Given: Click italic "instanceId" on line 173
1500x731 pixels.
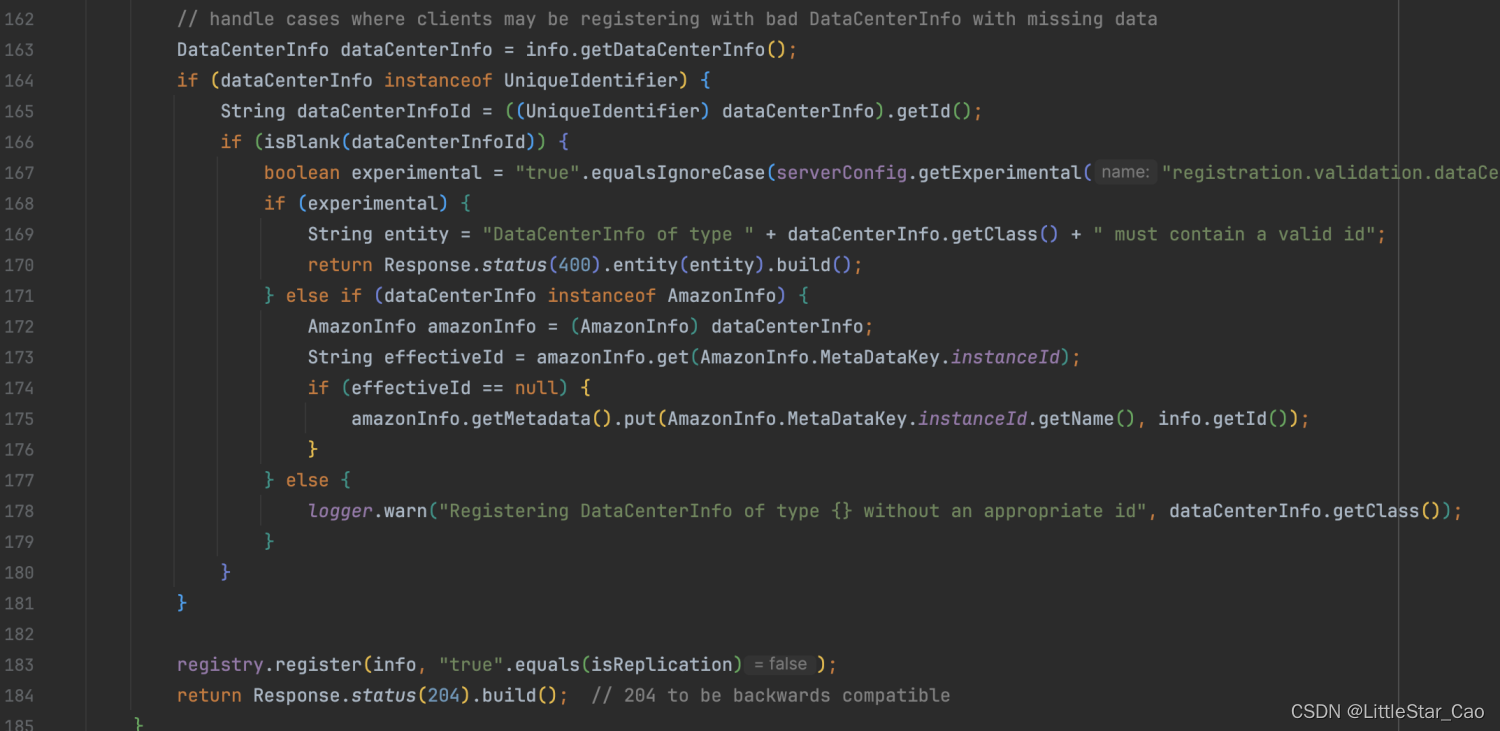Looking at the screenshot, I should click(1005, 357).
